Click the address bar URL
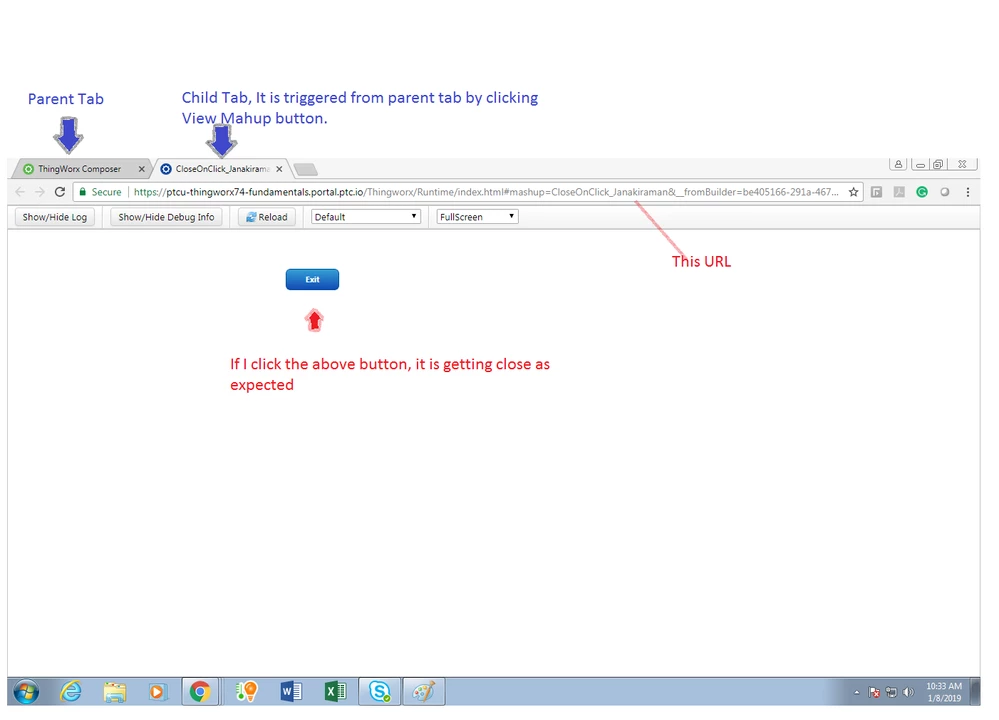The image size is (999, 720). (x=486, y=192)
